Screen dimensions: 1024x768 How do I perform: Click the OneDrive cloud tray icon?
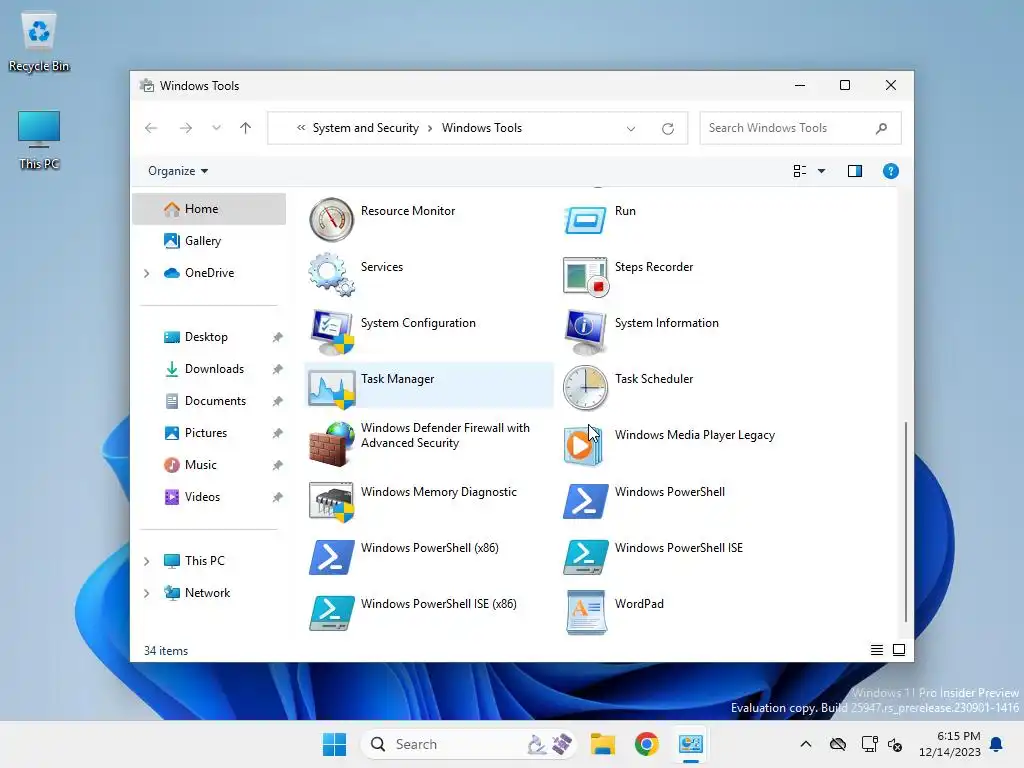point(838,744)
